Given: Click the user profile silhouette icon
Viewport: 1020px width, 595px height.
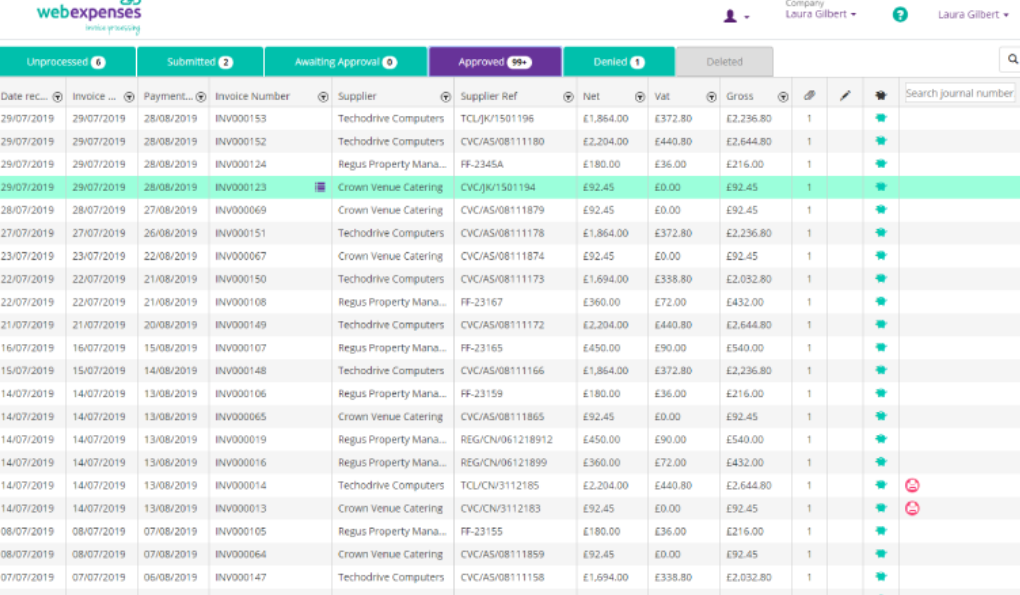Looking at the screenshot, I should pyautogui.click(x=730, y=16).
